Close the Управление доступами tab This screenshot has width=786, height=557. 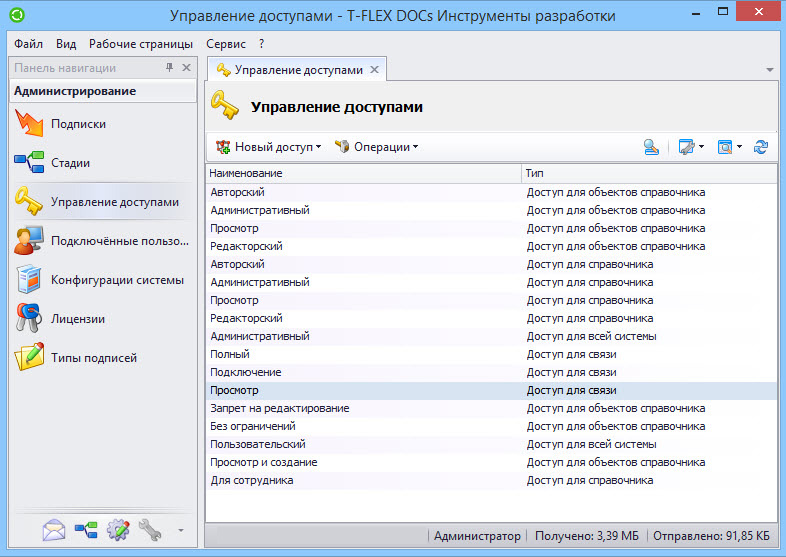click(374, 70)
